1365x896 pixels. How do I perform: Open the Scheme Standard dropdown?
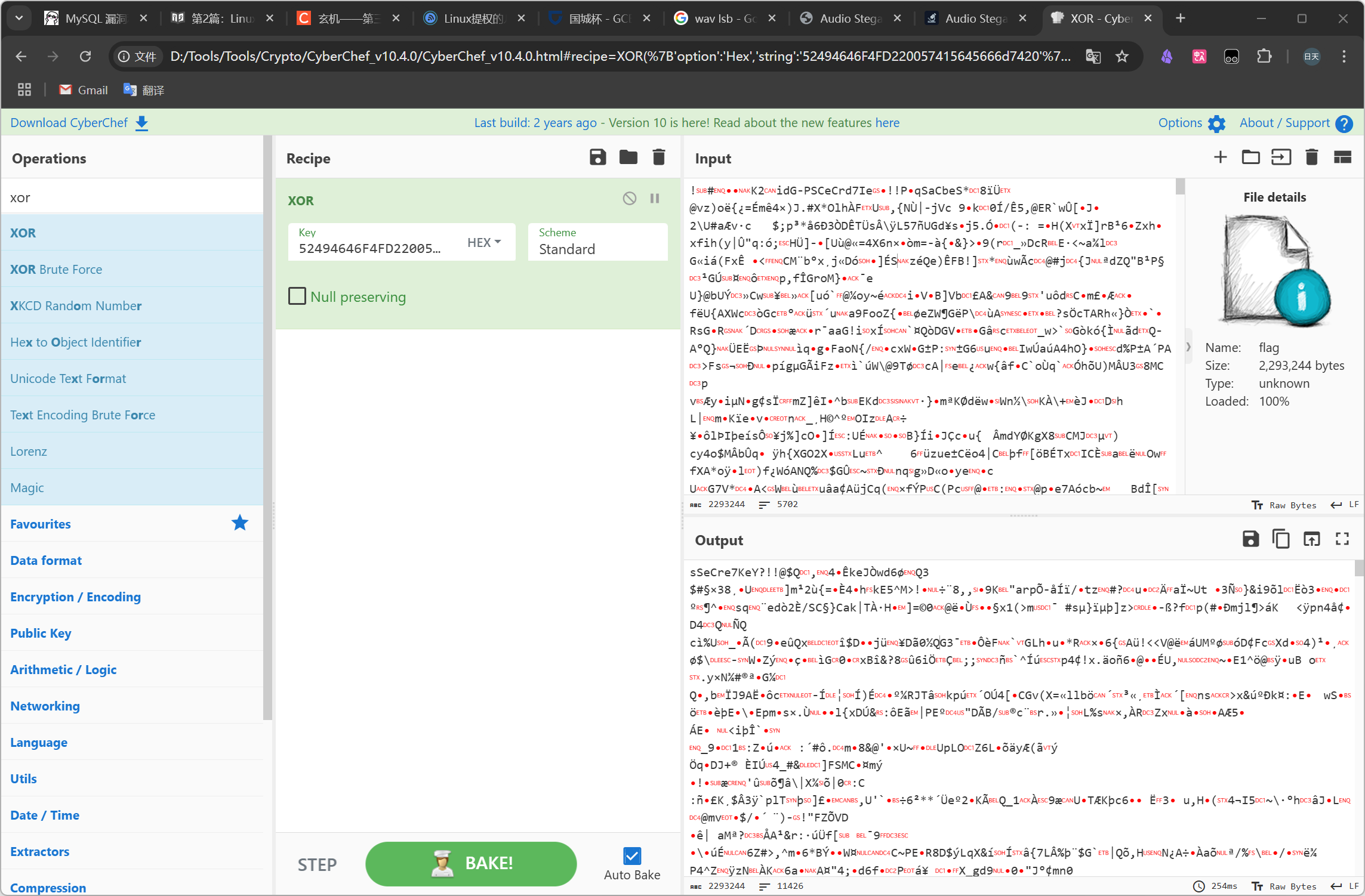(x=597, y=242)
